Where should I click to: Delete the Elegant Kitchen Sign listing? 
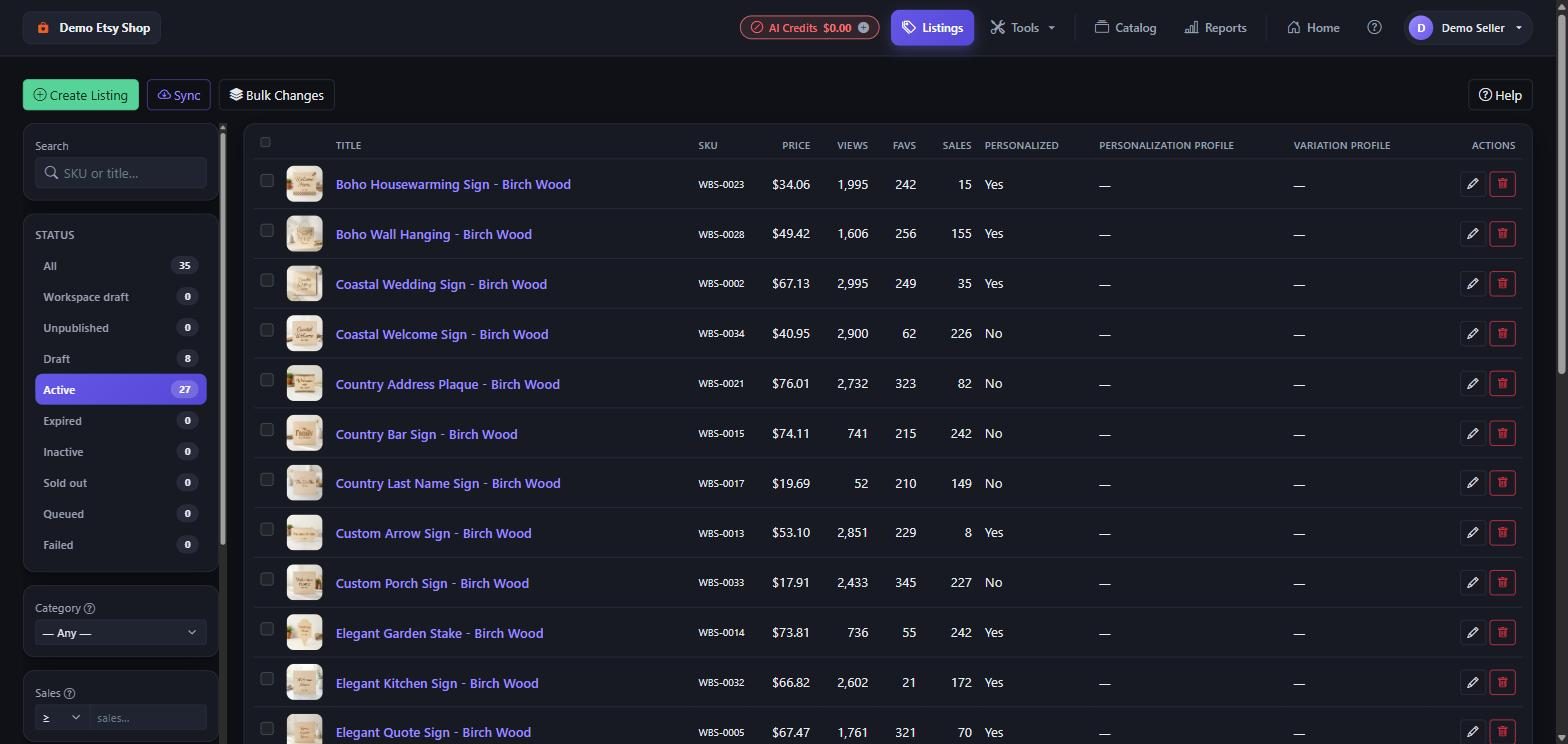[1502, 682]
